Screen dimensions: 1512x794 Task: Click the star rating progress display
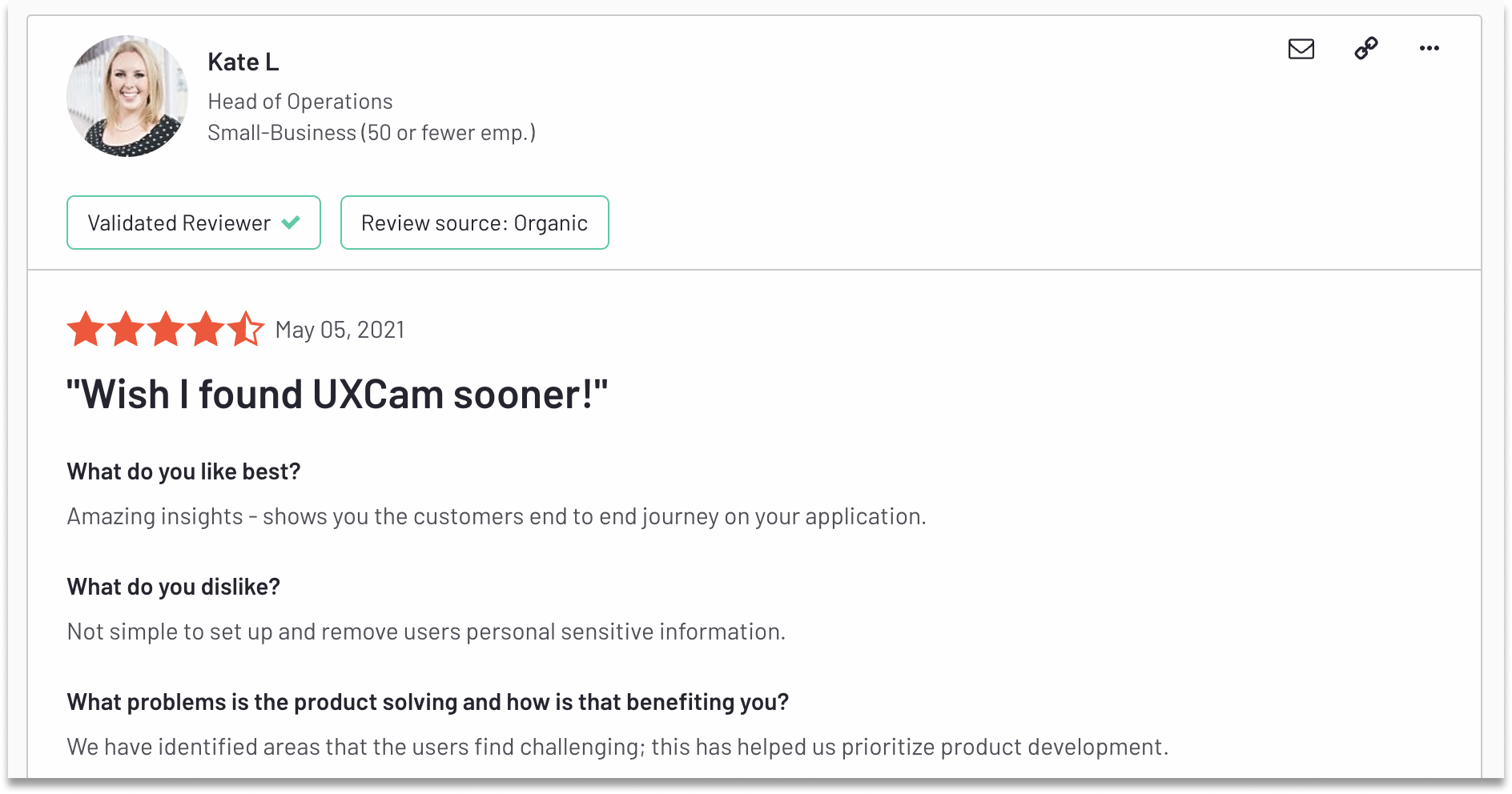[166, 328]
